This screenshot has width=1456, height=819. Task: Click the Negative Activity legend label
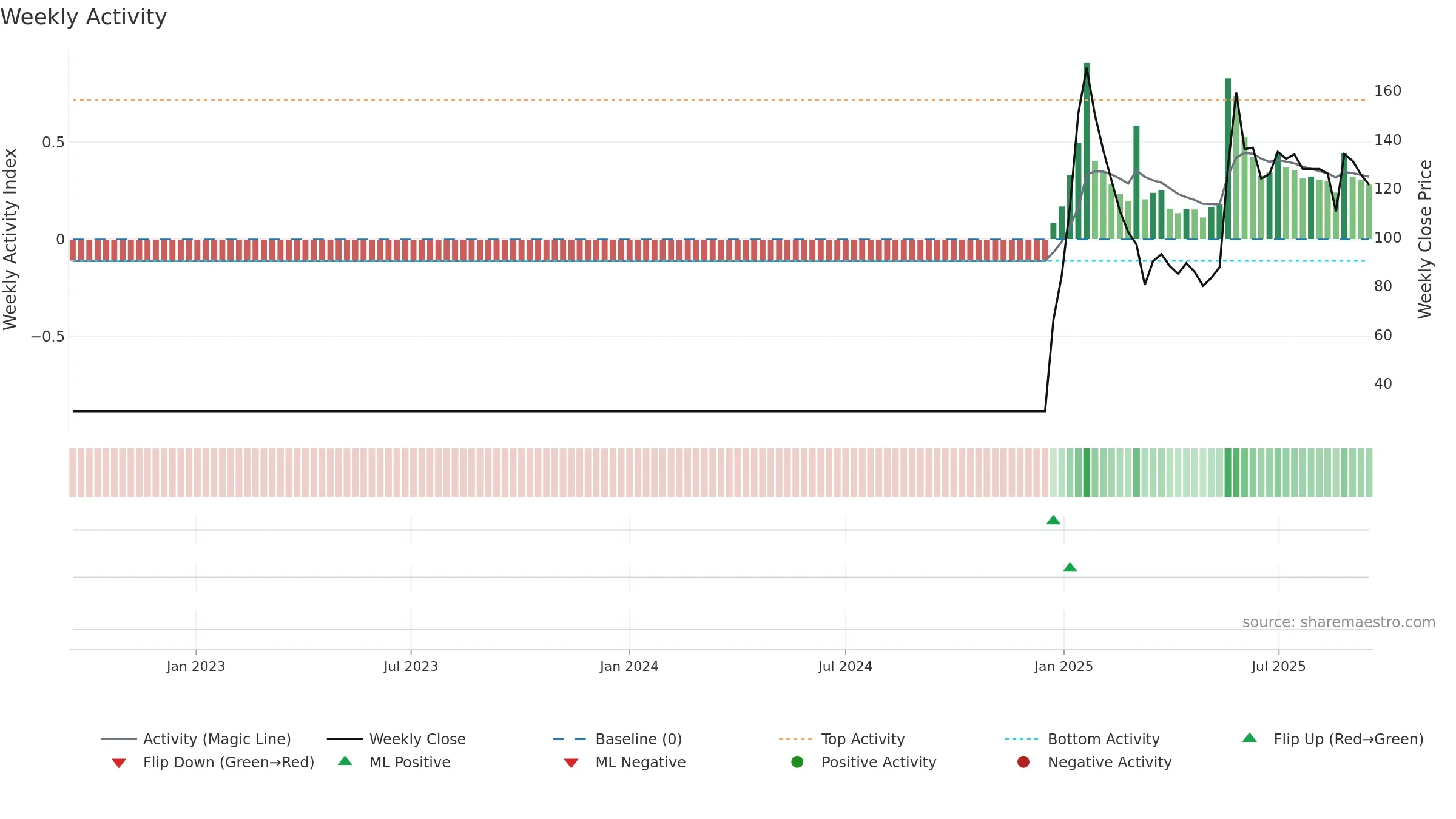1110,762
